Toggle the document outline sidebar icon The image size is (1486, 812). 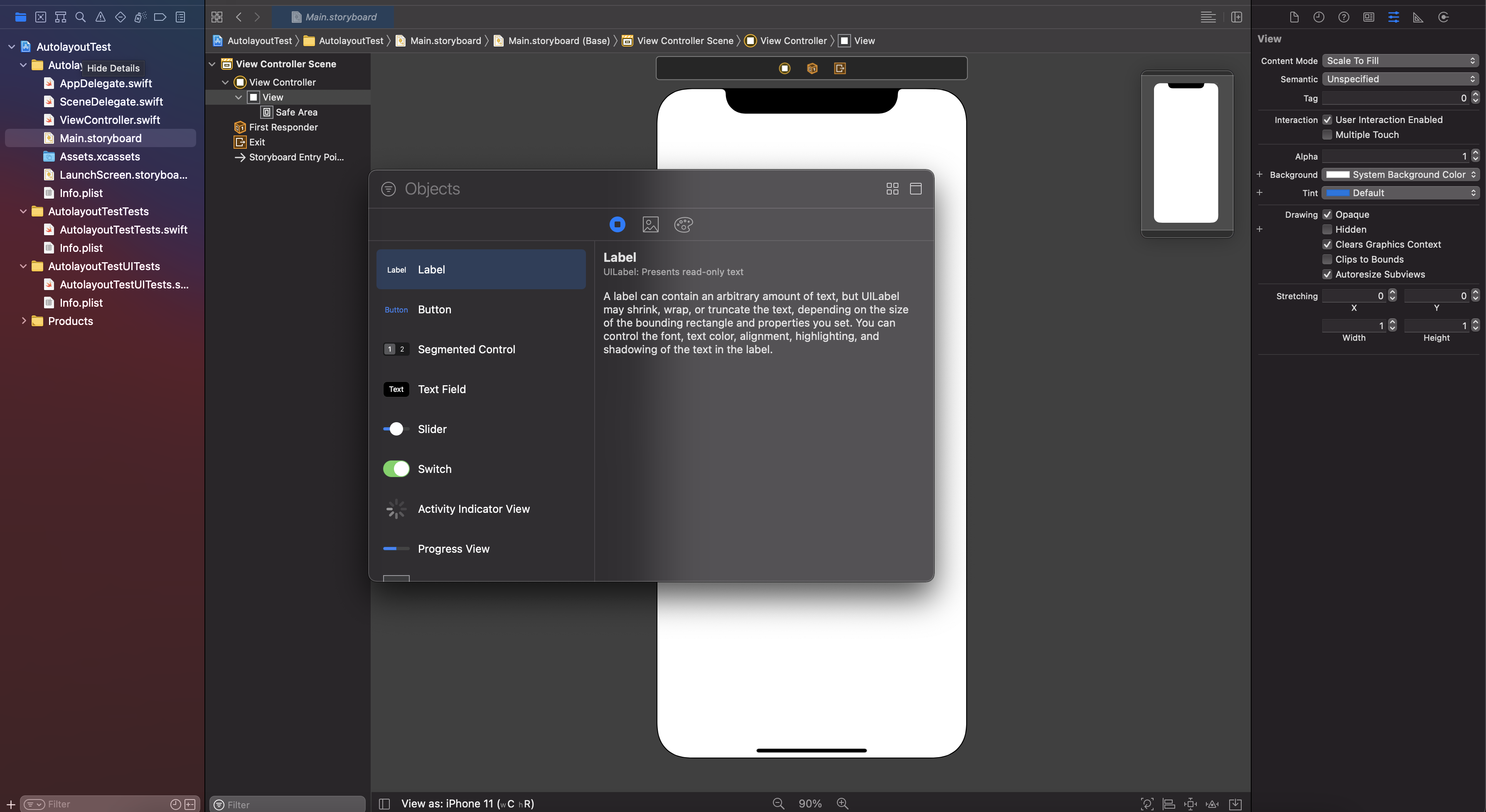click(x=384, y=804)
